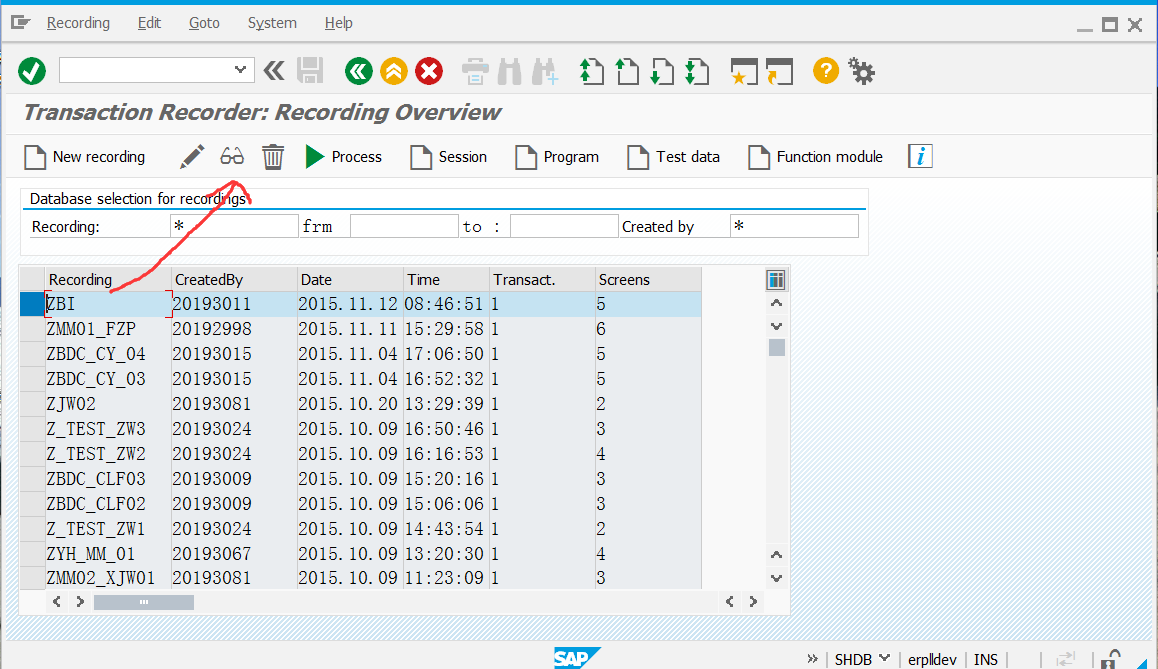
Task: Expand the SHDB status bar dropdown
Action: coord(883,659)
